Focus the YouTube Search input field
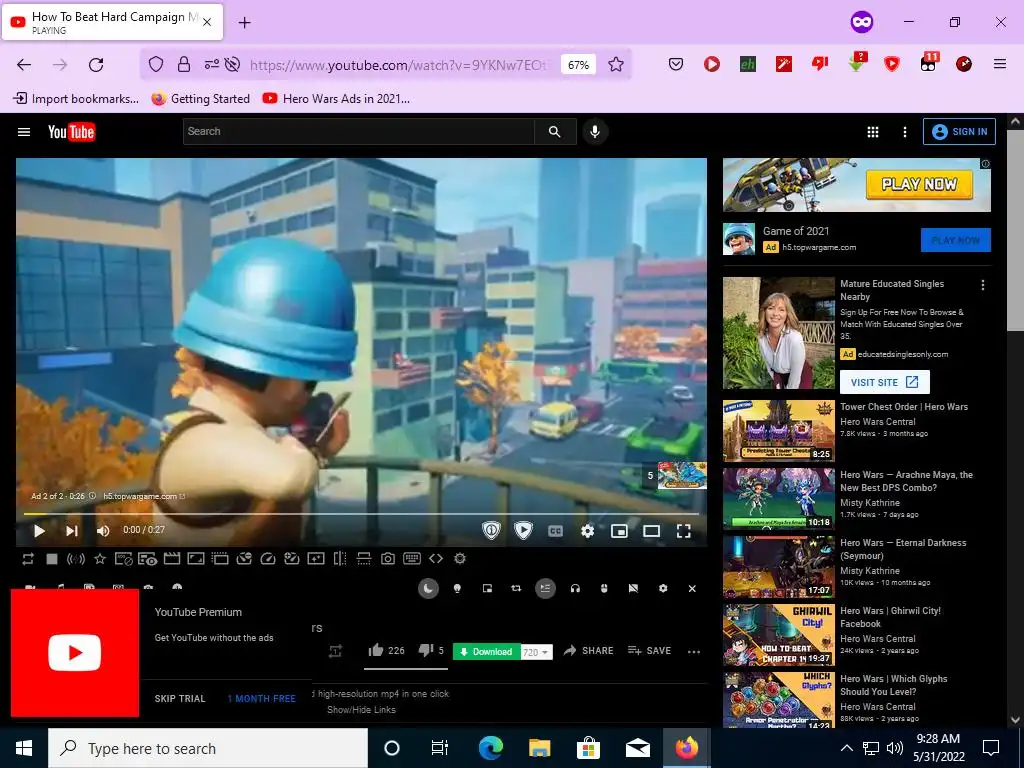 click(x=359, y=131)
